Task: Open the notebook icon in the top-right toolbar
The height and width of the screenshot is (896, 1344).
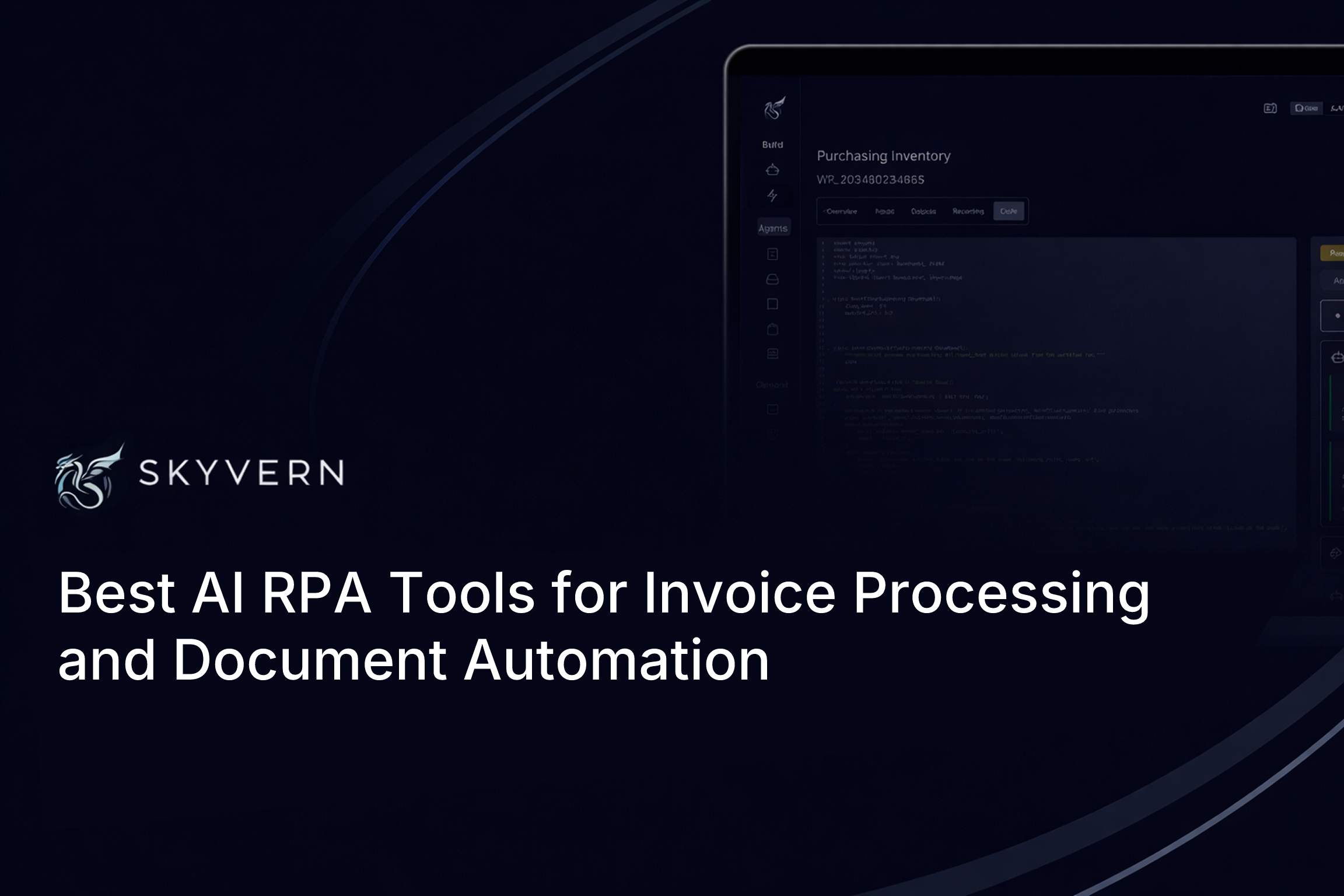Action: tap(1270, 108)
